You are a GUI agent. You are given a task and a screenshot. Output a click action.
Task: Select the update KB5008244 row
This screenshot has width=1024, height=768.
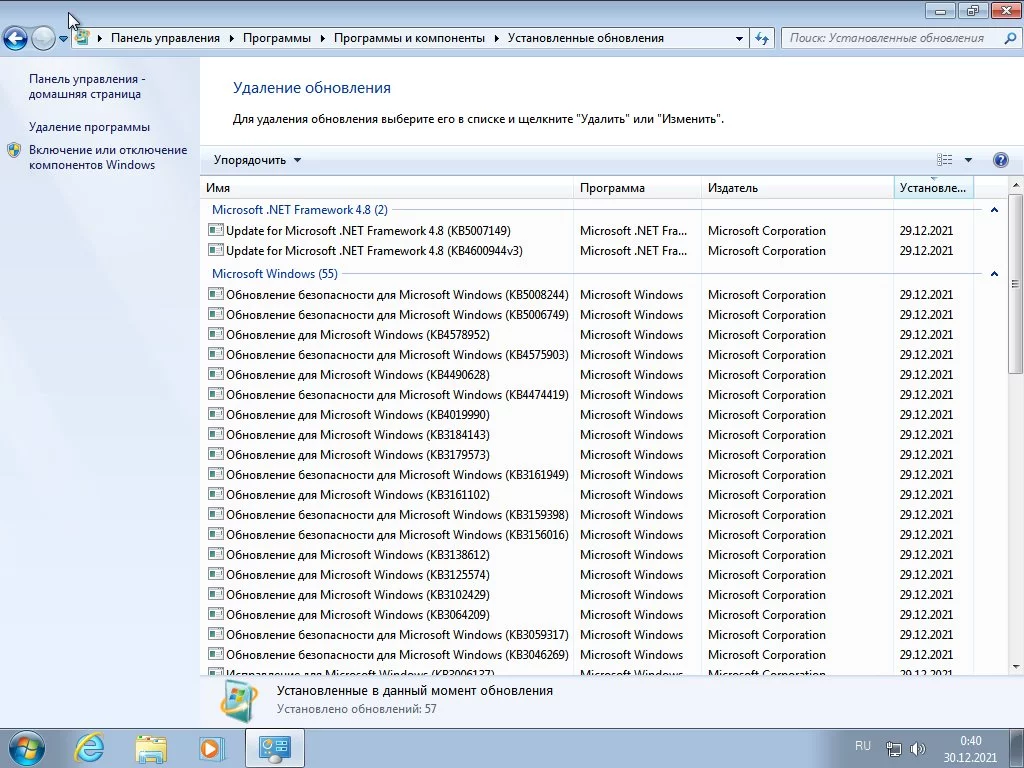point(397,295)
